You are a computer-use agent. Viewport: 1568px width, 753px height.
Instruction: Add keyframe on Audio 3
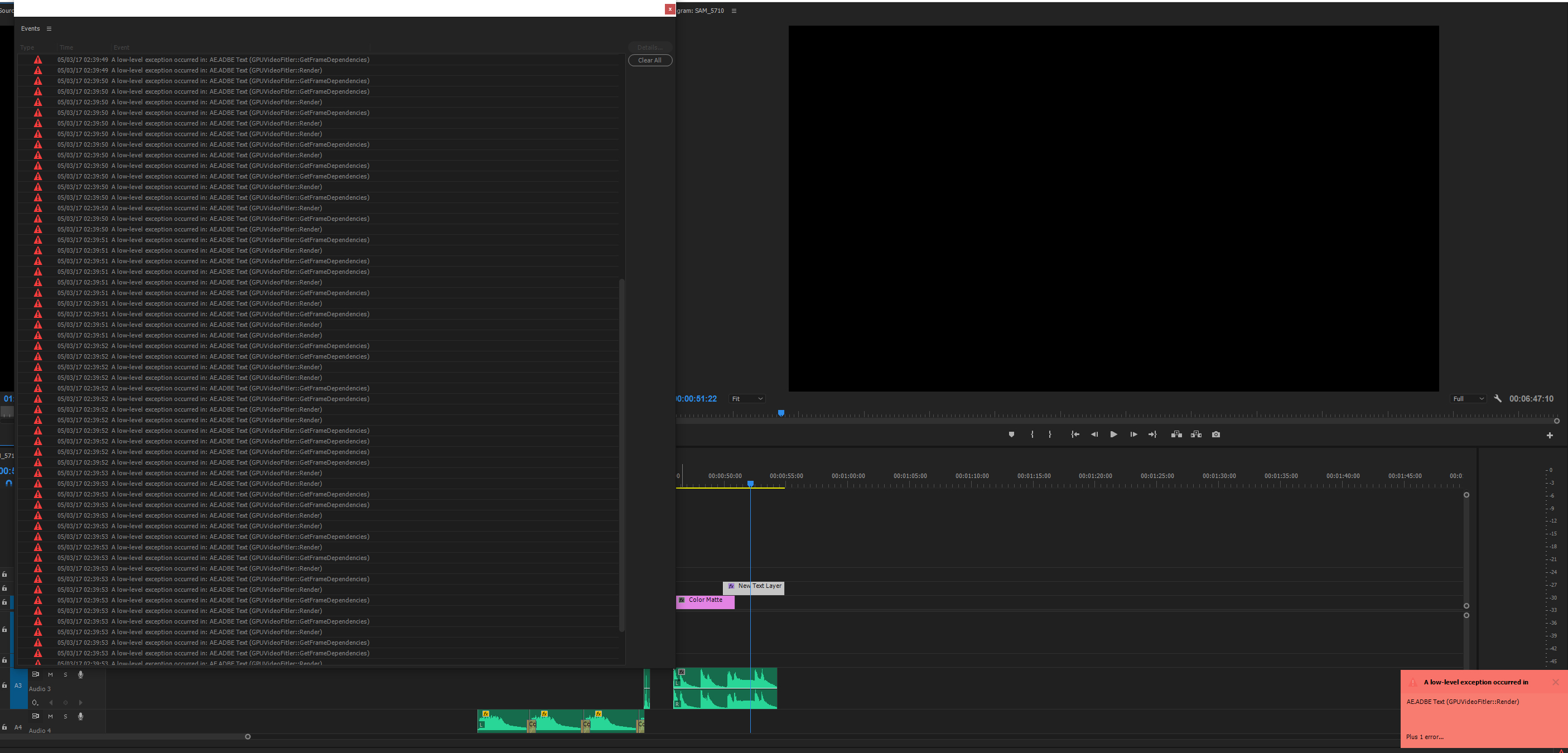pyautogui.click(x=66, y=702)
